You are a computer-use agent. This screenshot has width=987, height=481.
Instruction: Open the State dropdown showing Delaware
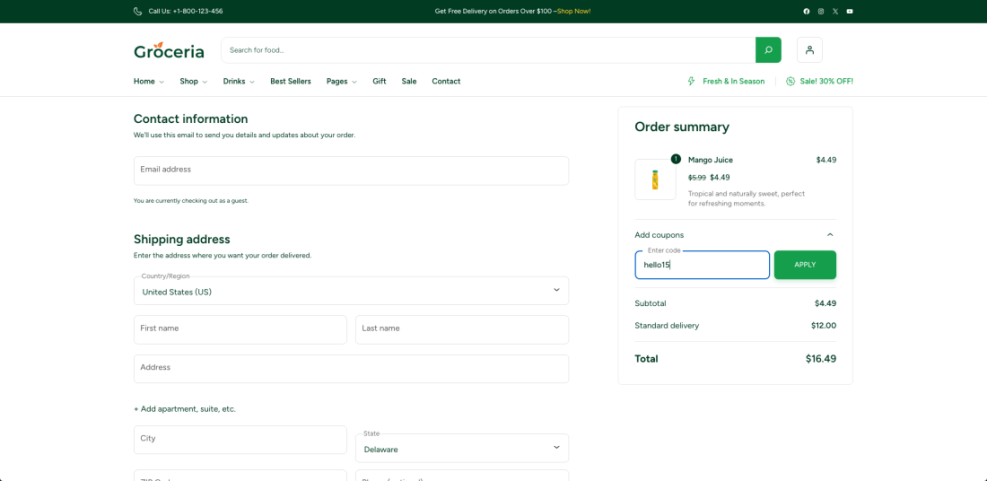coord(462,448)
